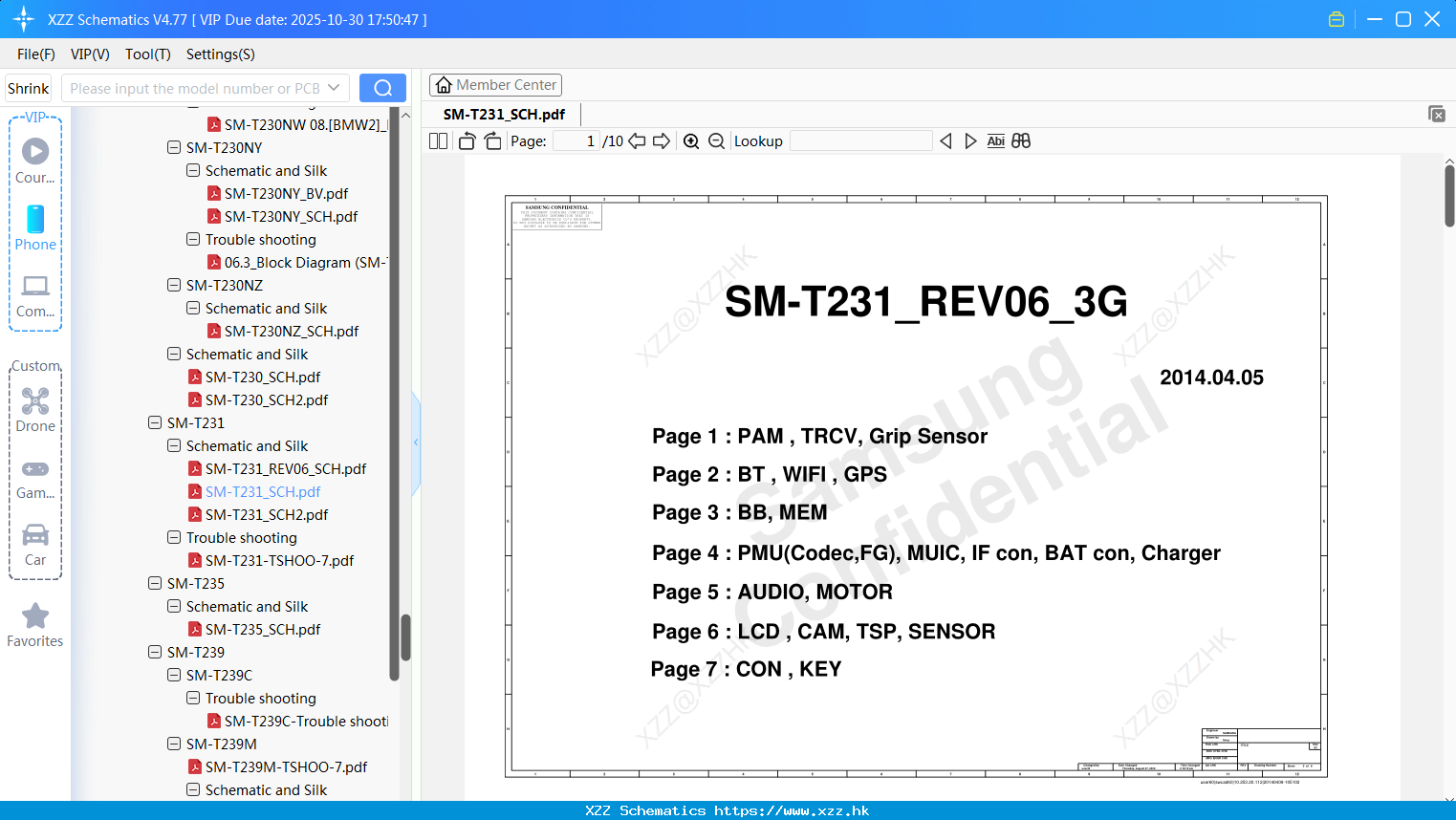
Task: Open the VIP(V) menu
Action: tap(90, 54)
